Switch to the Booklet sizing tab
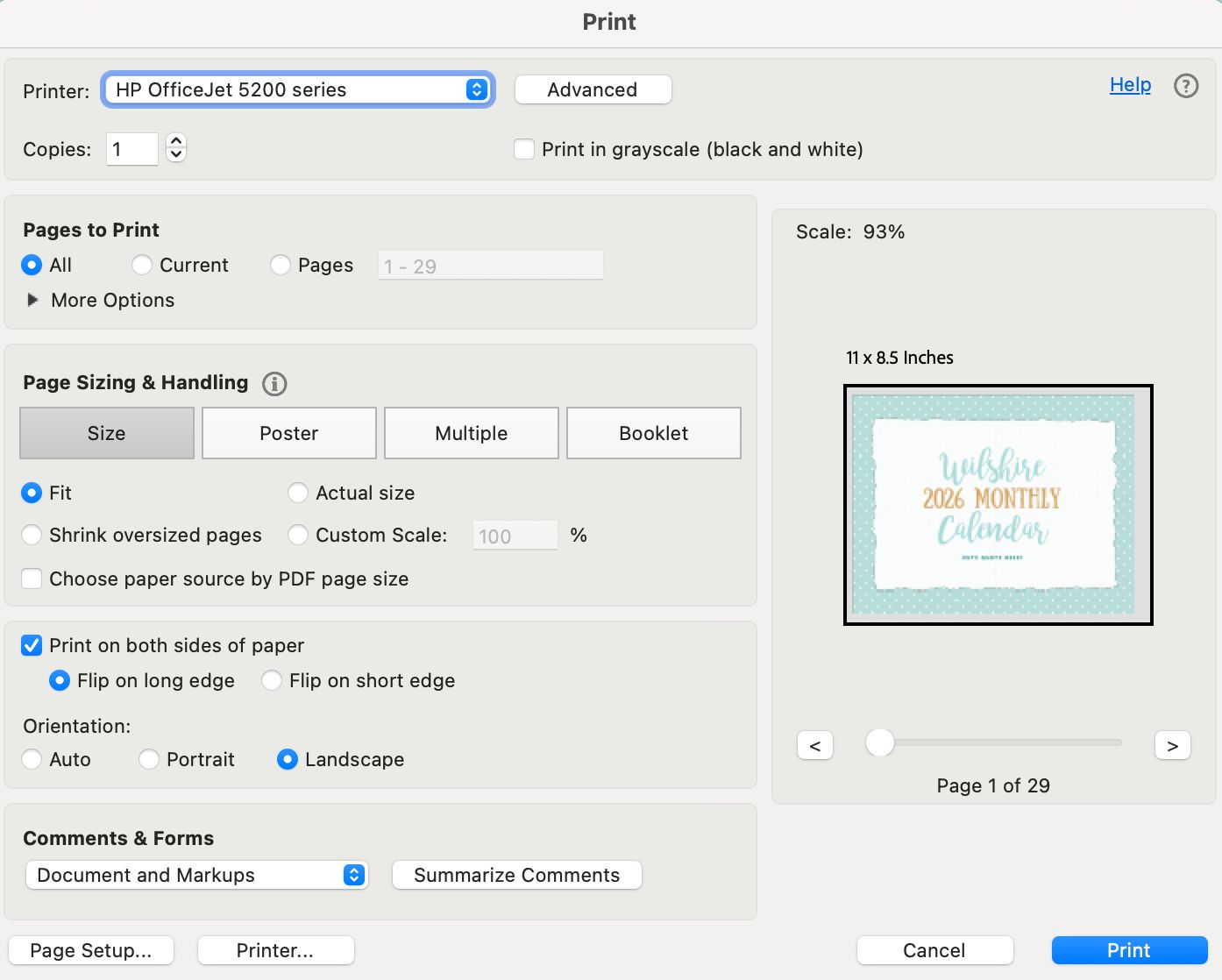1222x980 pixels. coord(653,433)
